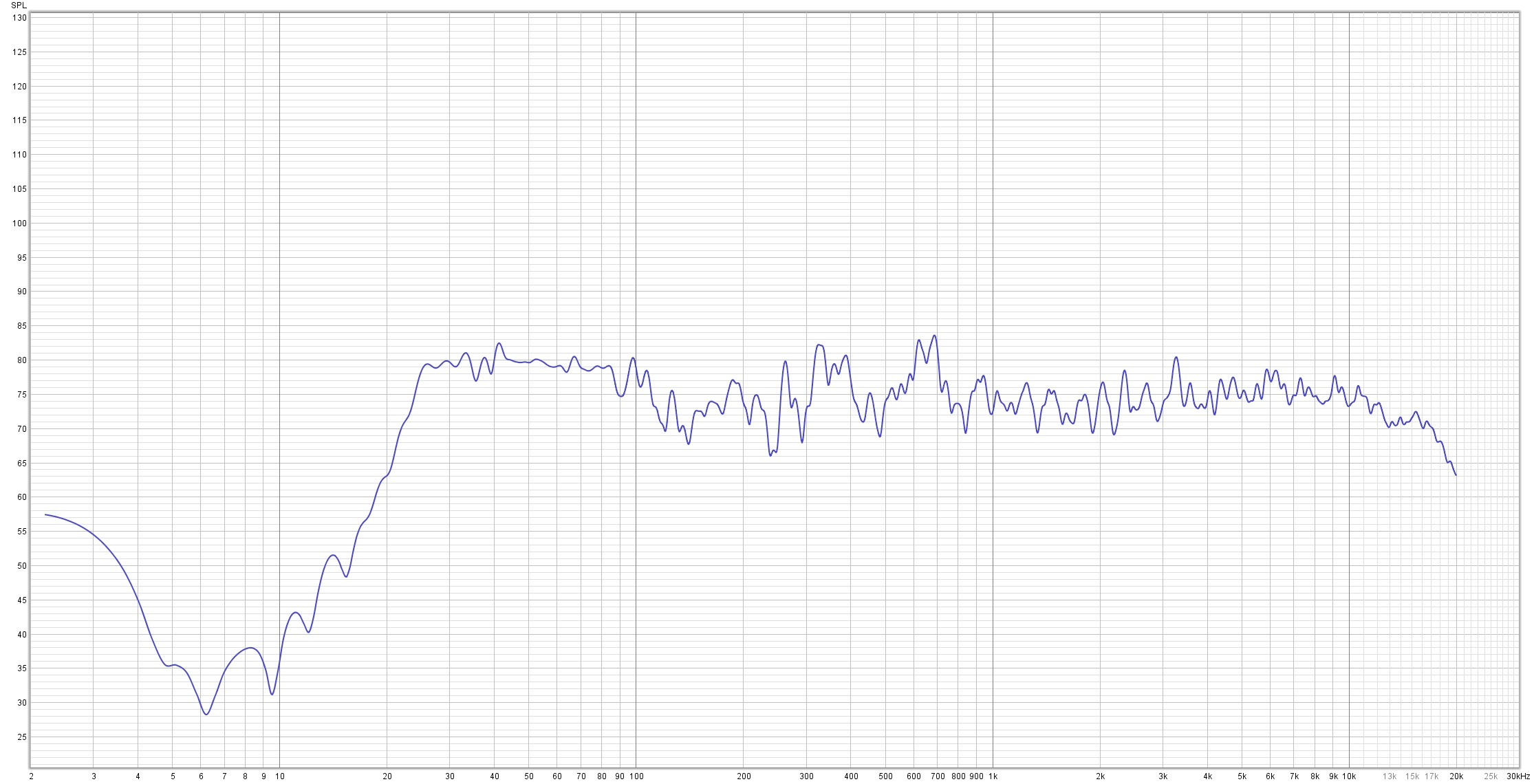Click the 5k frequency axis label
The height and width of the screenshot is (784, 1534).
pyautogui.click(x=1242, y=776)
